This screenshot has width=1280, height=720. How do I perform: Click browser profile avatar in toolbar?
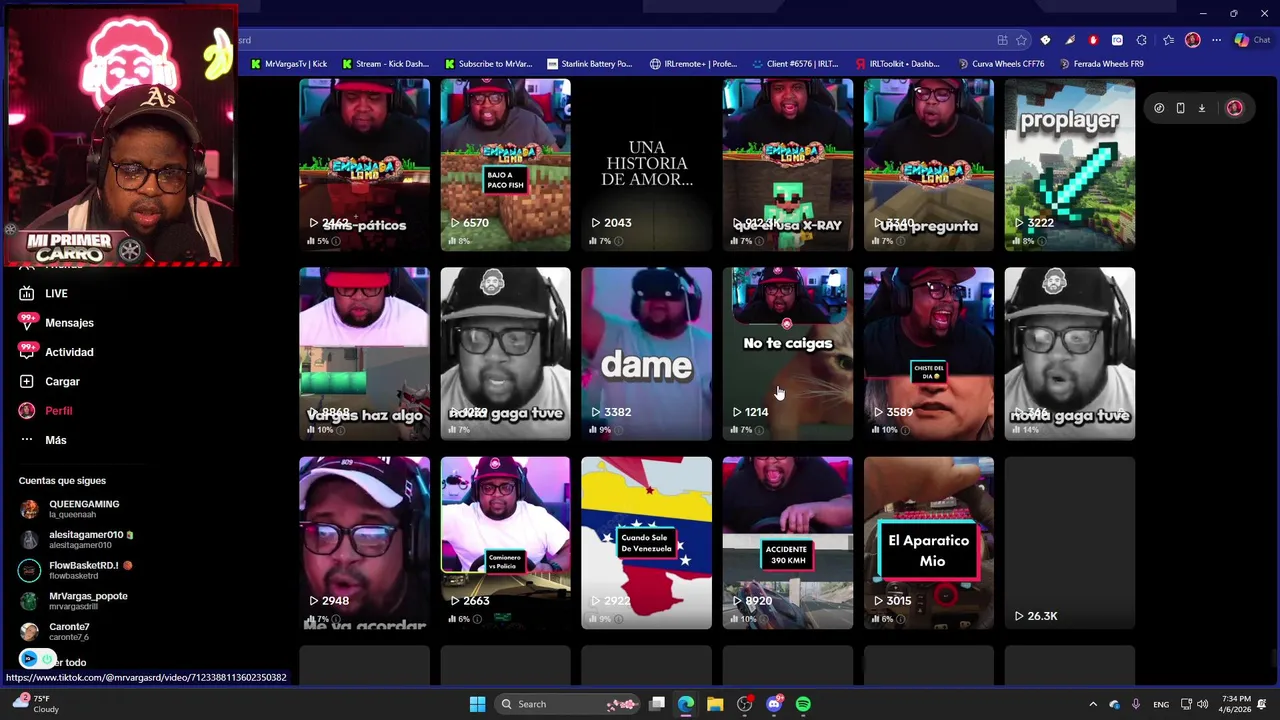point(1192,40)
